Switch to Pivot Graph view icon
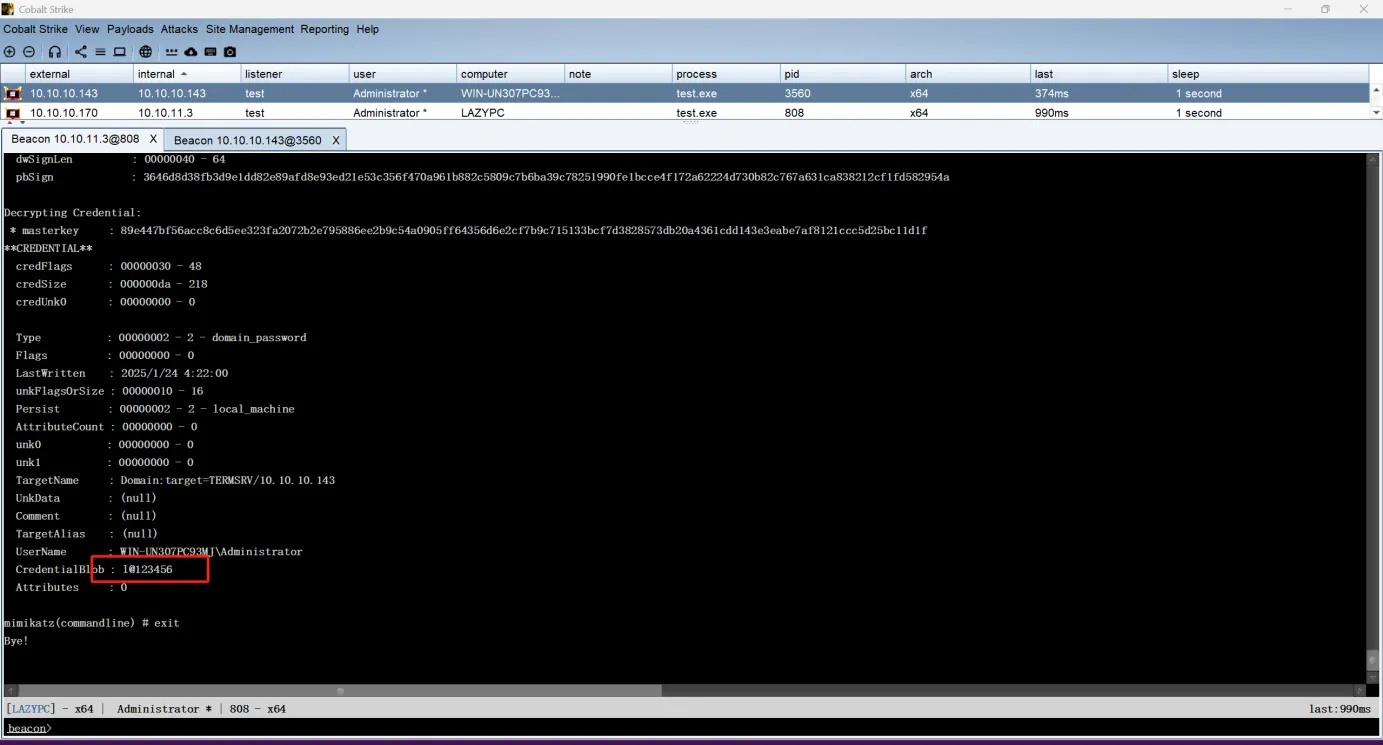 [81, 52]
